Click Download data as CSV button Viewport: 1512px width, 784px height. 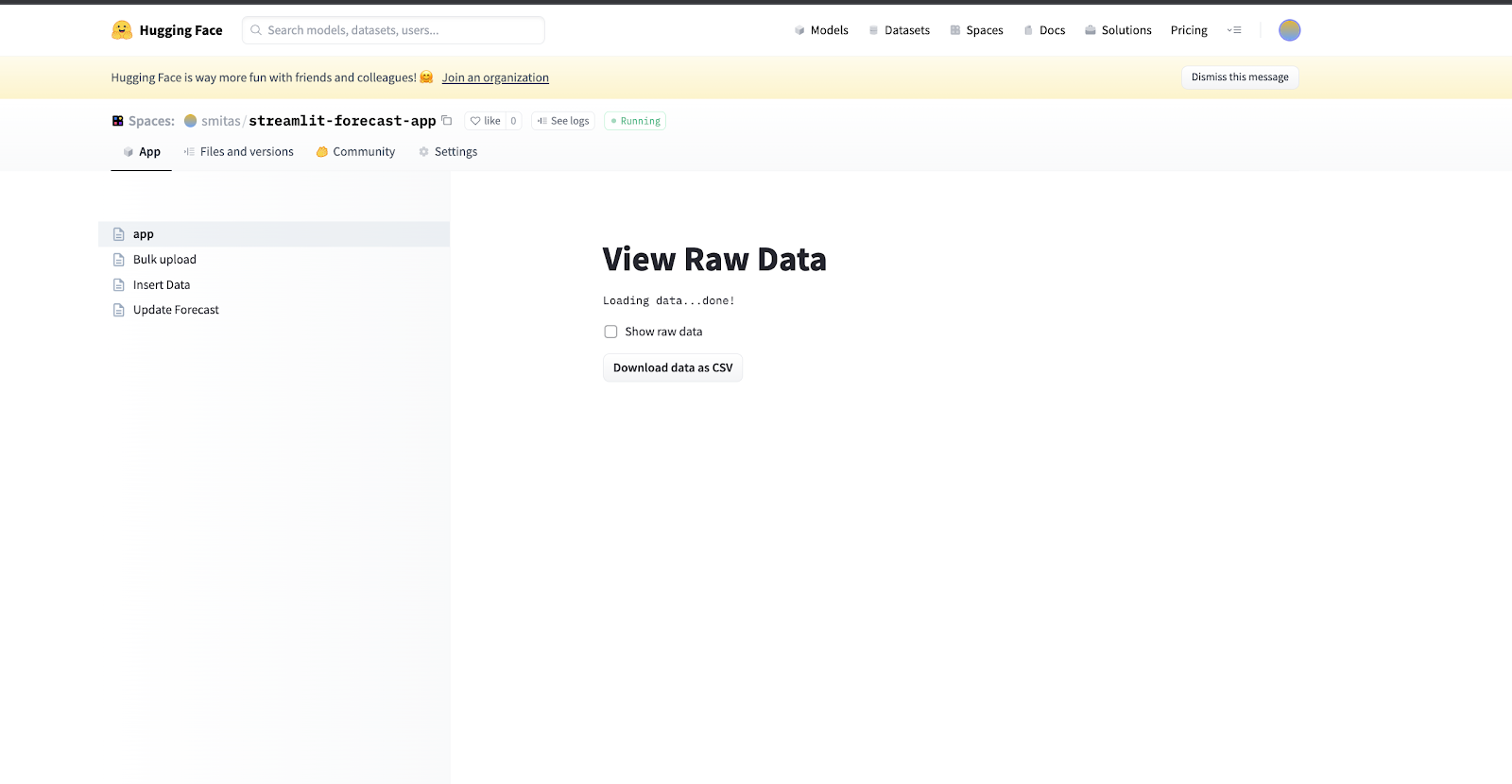pos(673,368)
